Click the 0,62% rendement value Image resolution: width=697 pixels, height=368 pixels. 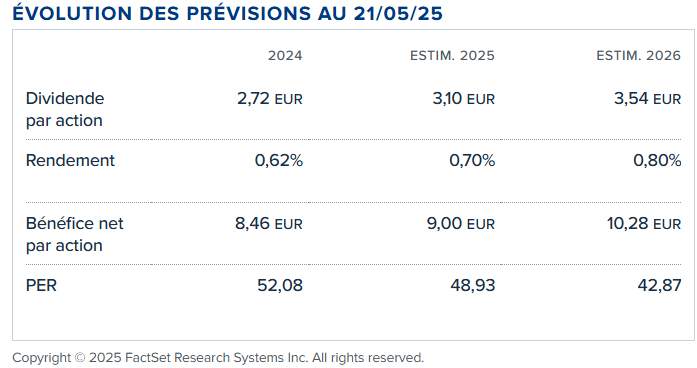click(x=279, y=160)
